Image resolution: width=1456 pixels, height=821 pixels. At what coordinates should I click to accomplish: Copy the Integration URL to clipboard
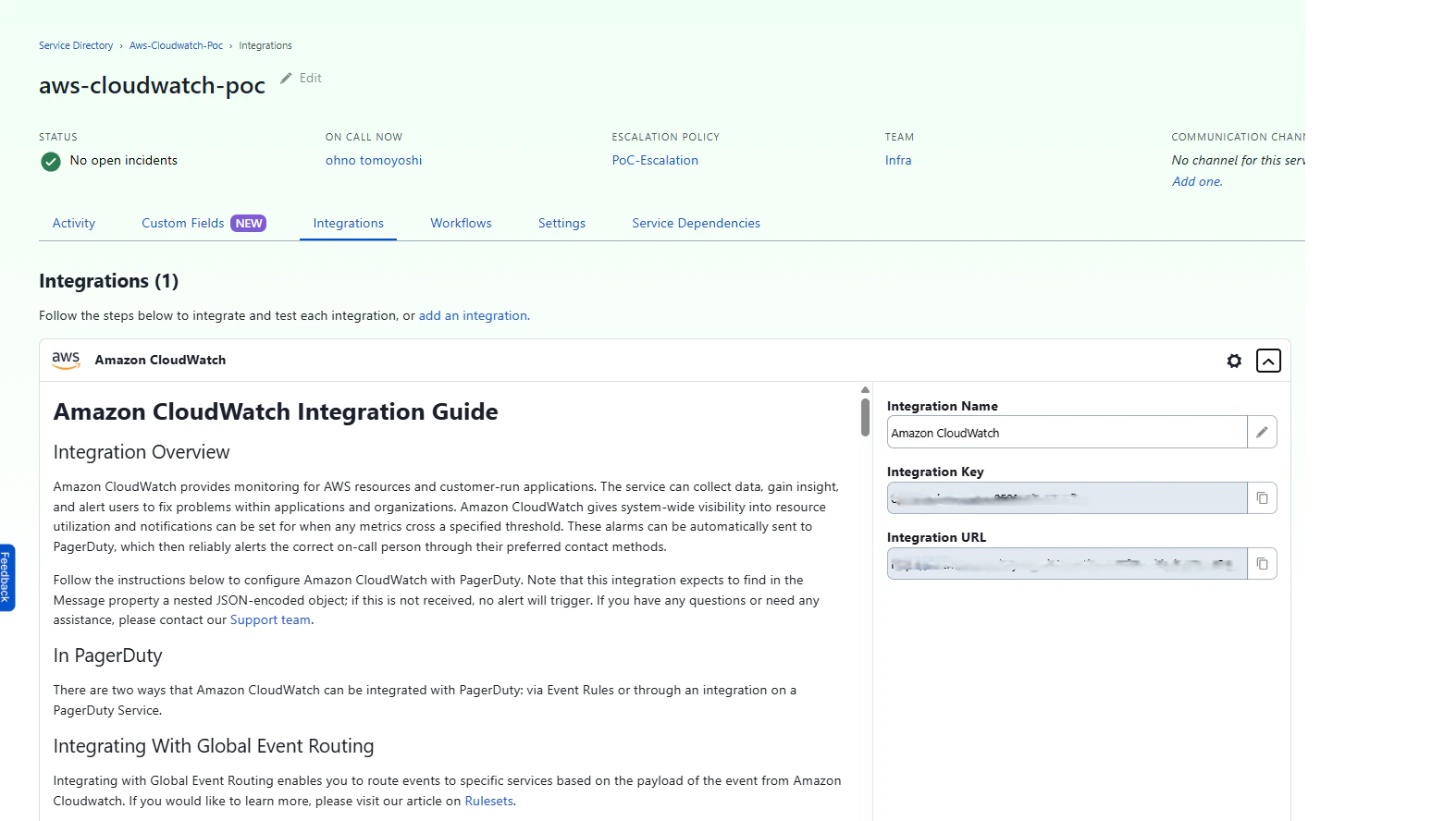[x=1262, y=563]
